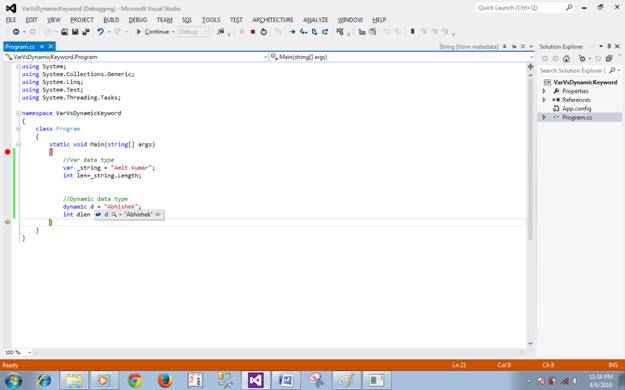Click the Continue debugging button

(152, 32)
